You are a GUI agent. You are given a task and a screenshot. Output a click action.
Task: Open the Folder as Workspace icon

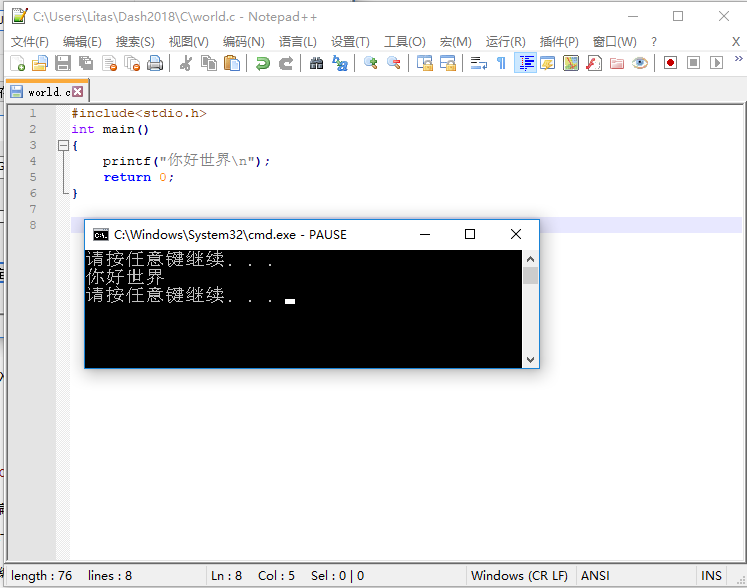click(x=617, y=63)
